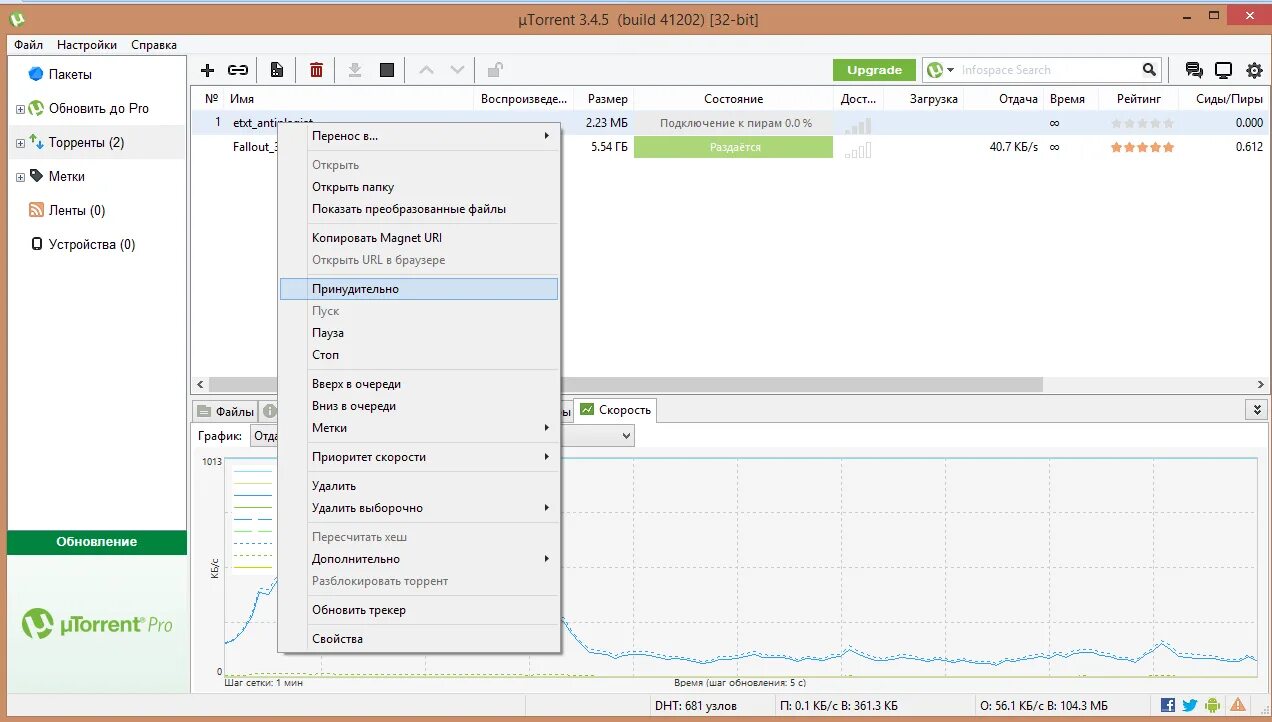Expand the Метки tree node
The image size is (1272, 722).
pos(20,177)
